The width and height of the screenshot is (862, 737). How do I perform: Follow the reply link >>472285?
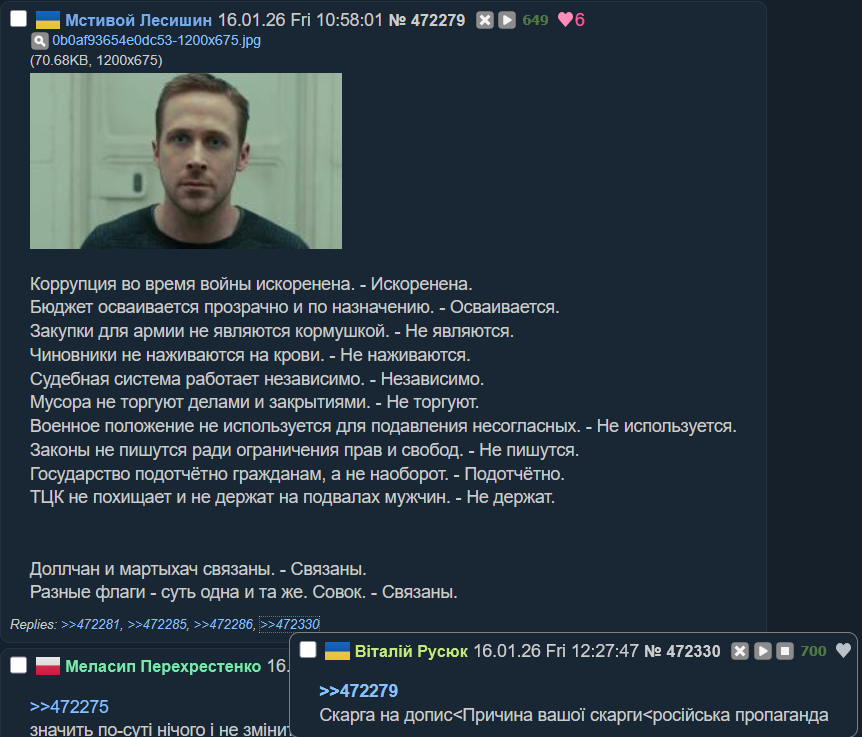pyautogui.click(x=157, y=624)
